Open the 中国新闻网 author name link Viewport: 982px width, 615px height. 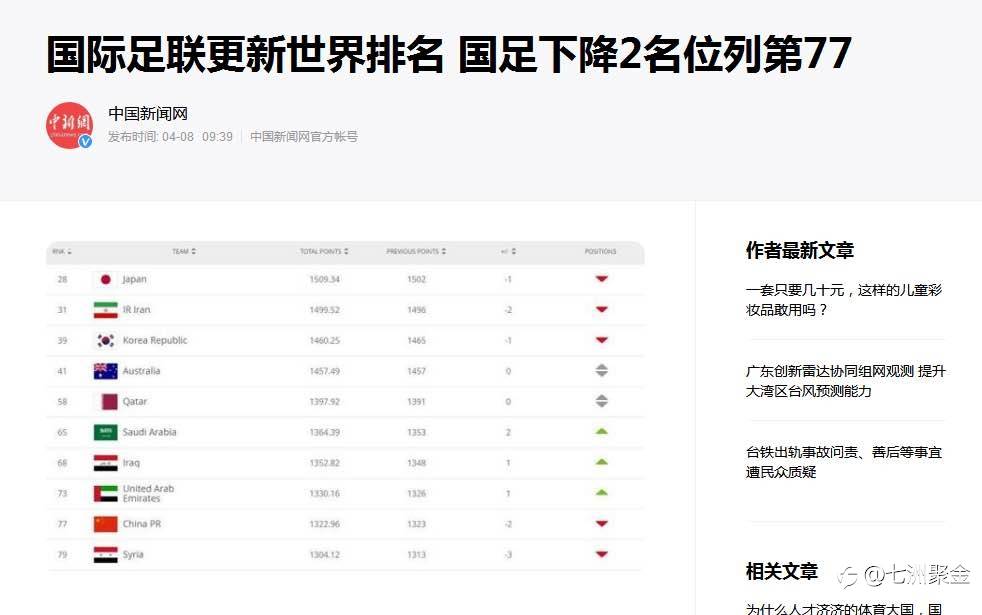tap(148, 113)
